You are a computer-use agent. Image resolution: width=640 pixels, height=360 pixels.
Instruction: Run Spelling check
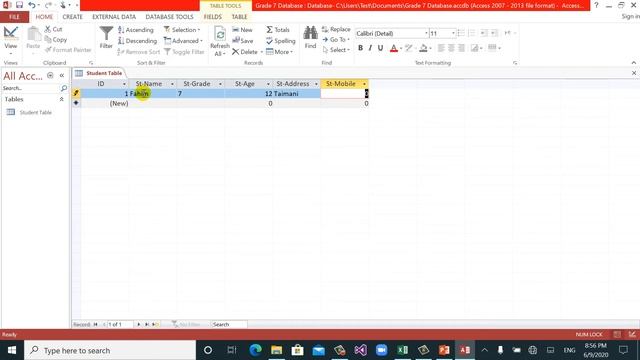click(x=280, y=41)
